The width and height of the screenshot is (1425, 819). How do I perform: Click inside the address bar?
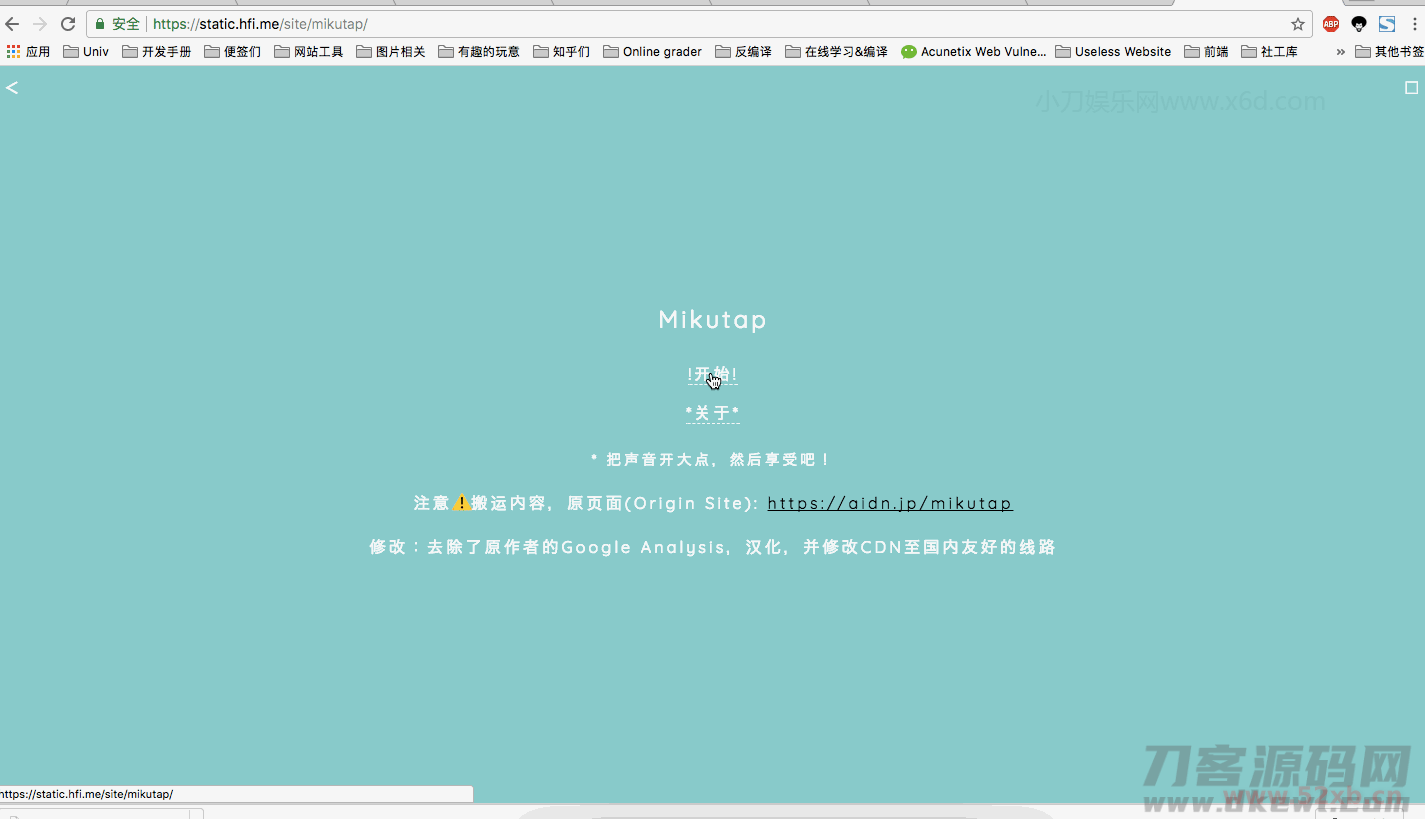(x=600, y=23)
